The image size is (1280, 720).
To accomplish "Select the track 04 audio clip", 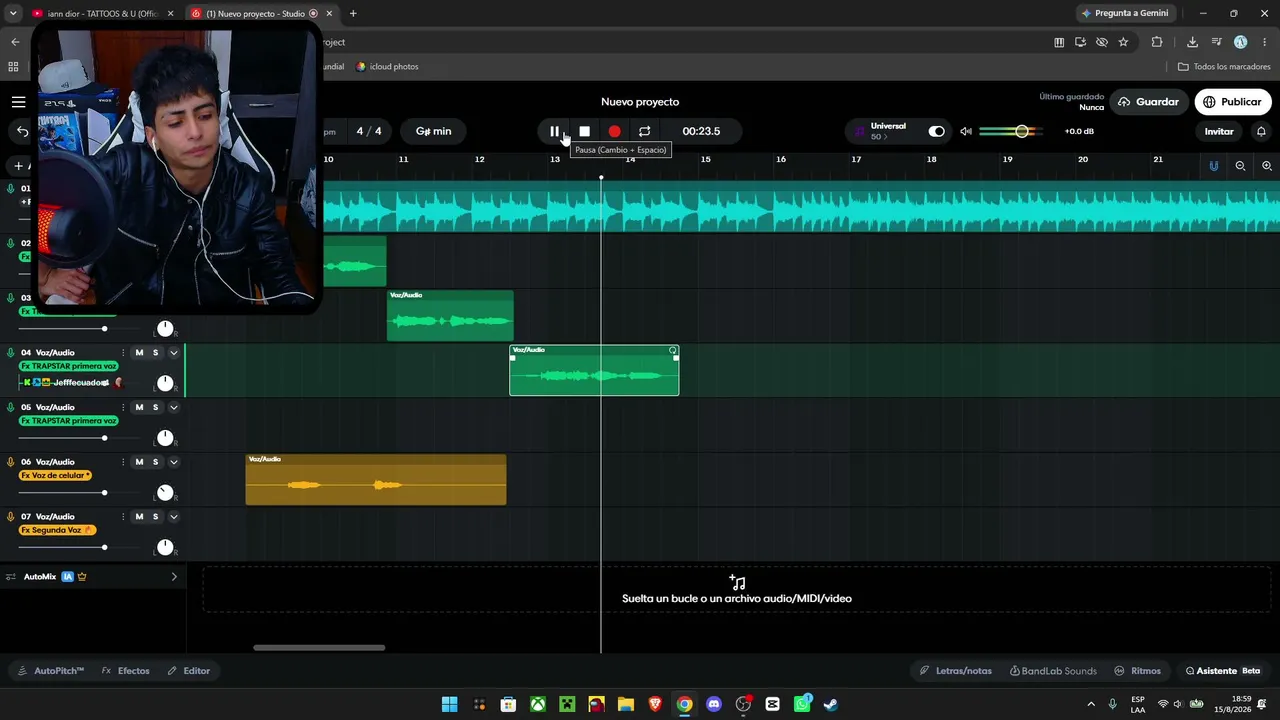I will (x=594, y=370).
